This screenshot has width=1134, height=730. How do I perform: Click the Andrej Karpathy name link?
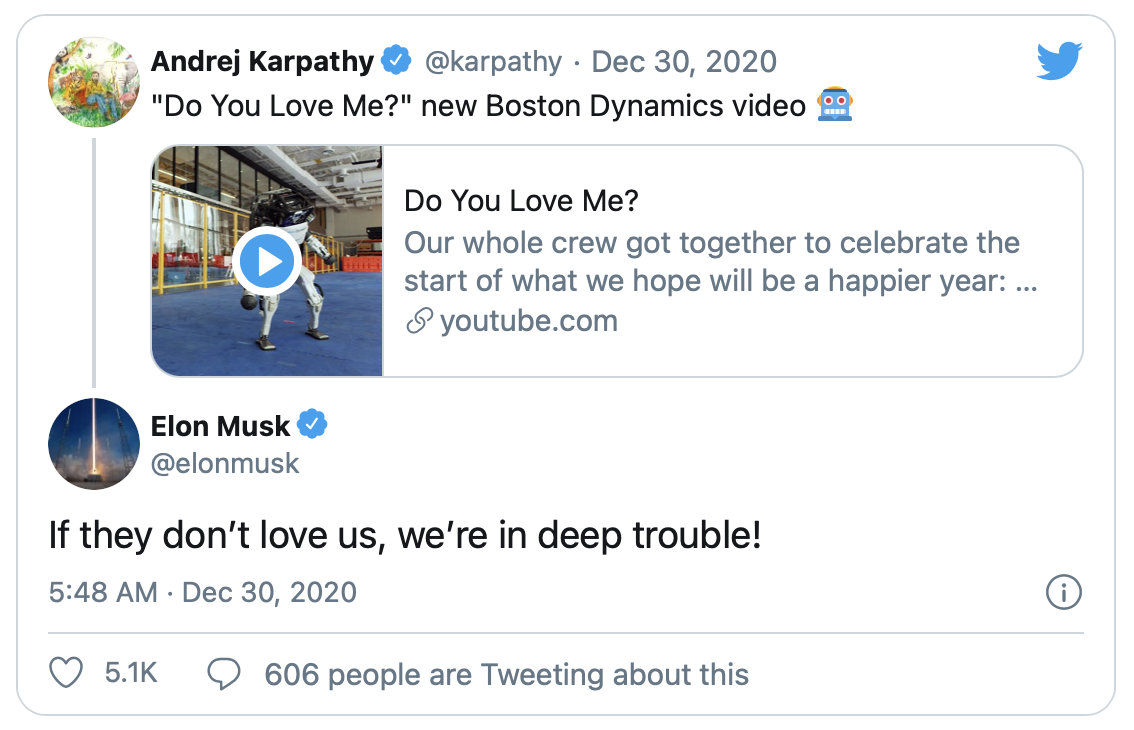click(262, 62)
